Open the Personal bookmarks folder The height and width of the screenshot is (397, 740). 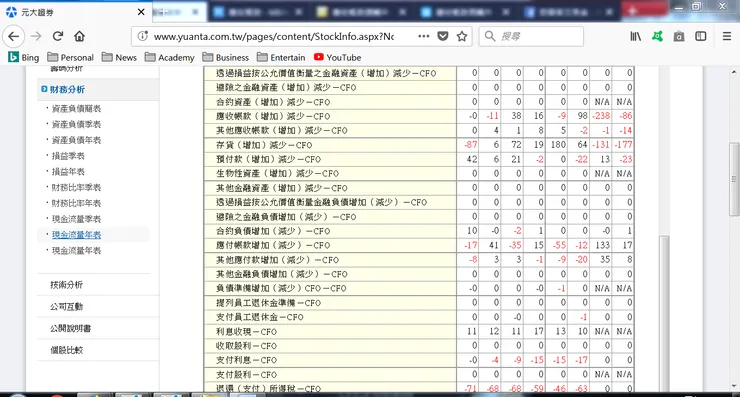(70, 58)
